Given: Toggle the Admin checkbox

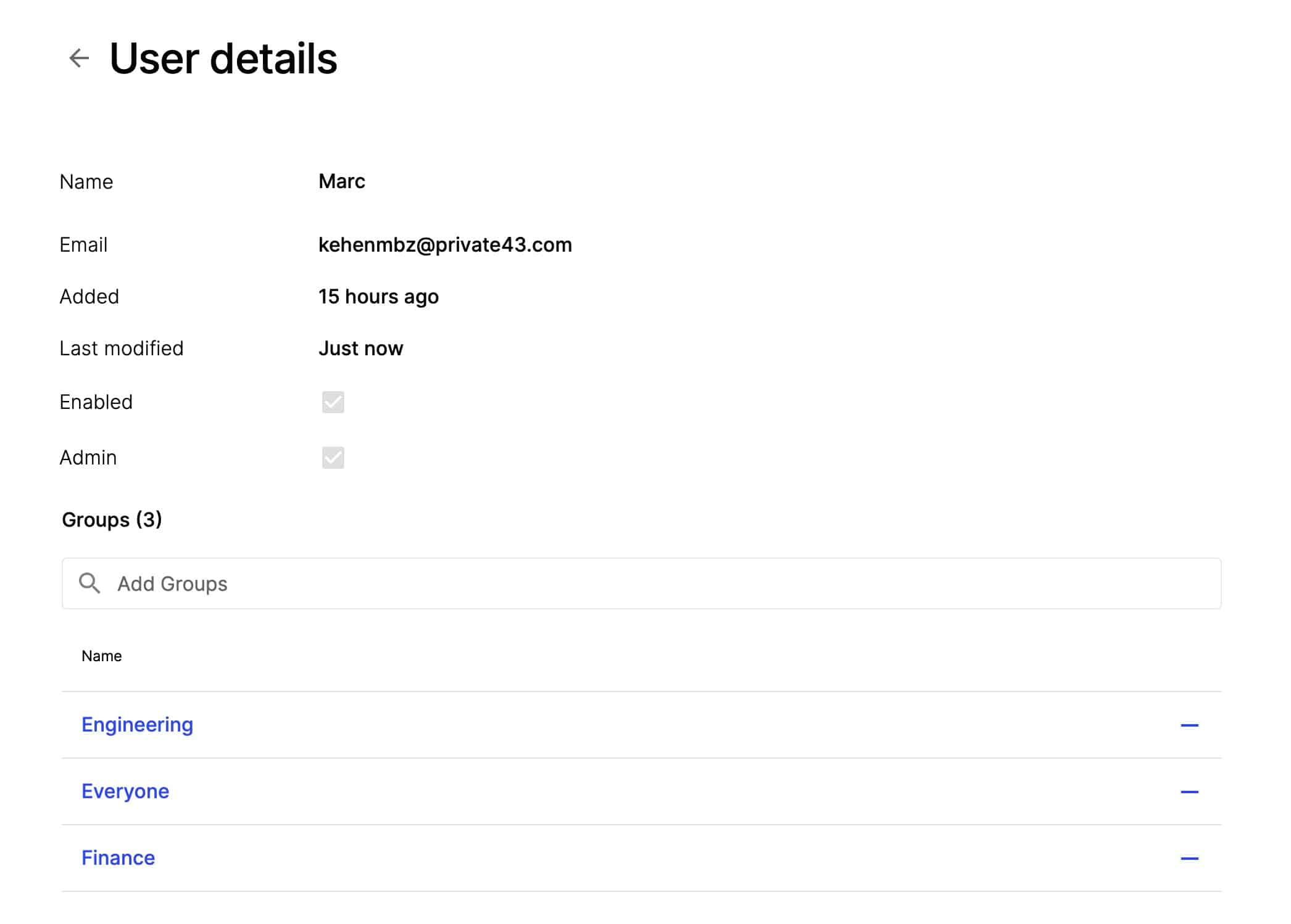Looking at the screenshot, I should 333,458.
